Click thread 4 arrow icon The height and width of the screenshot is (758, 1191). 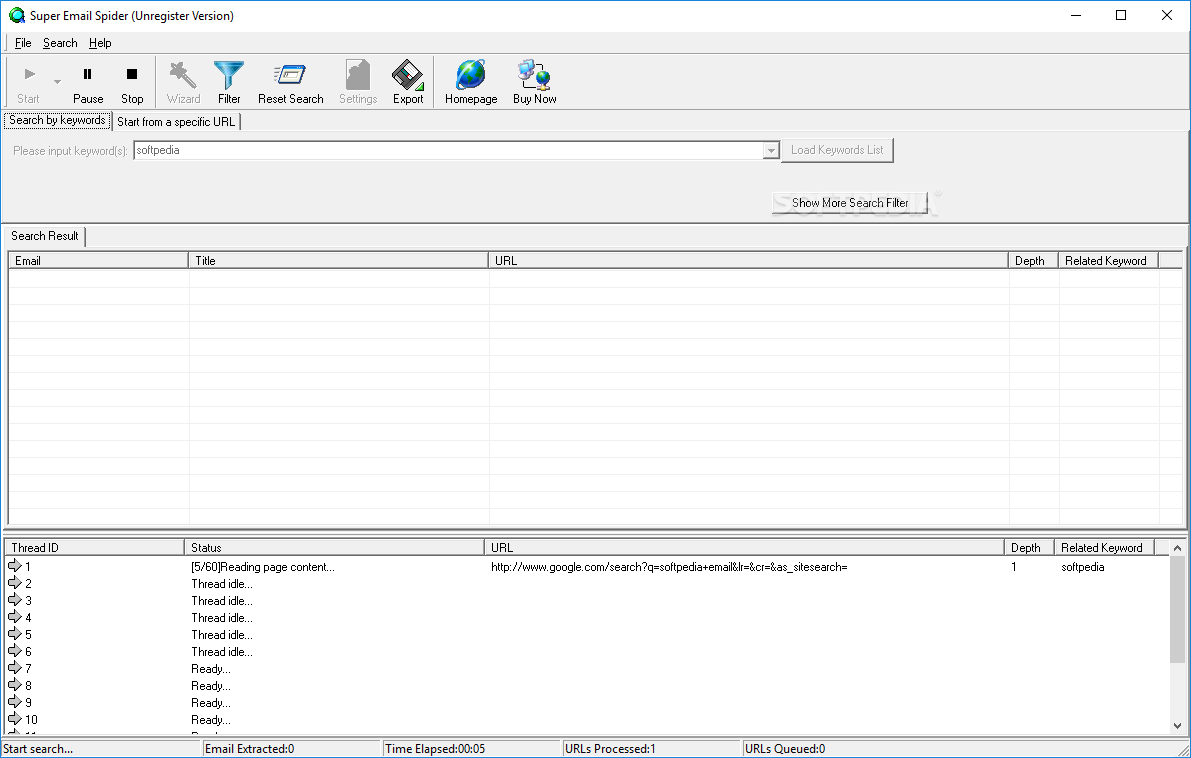pyautogui.click(x=15, y=617)
